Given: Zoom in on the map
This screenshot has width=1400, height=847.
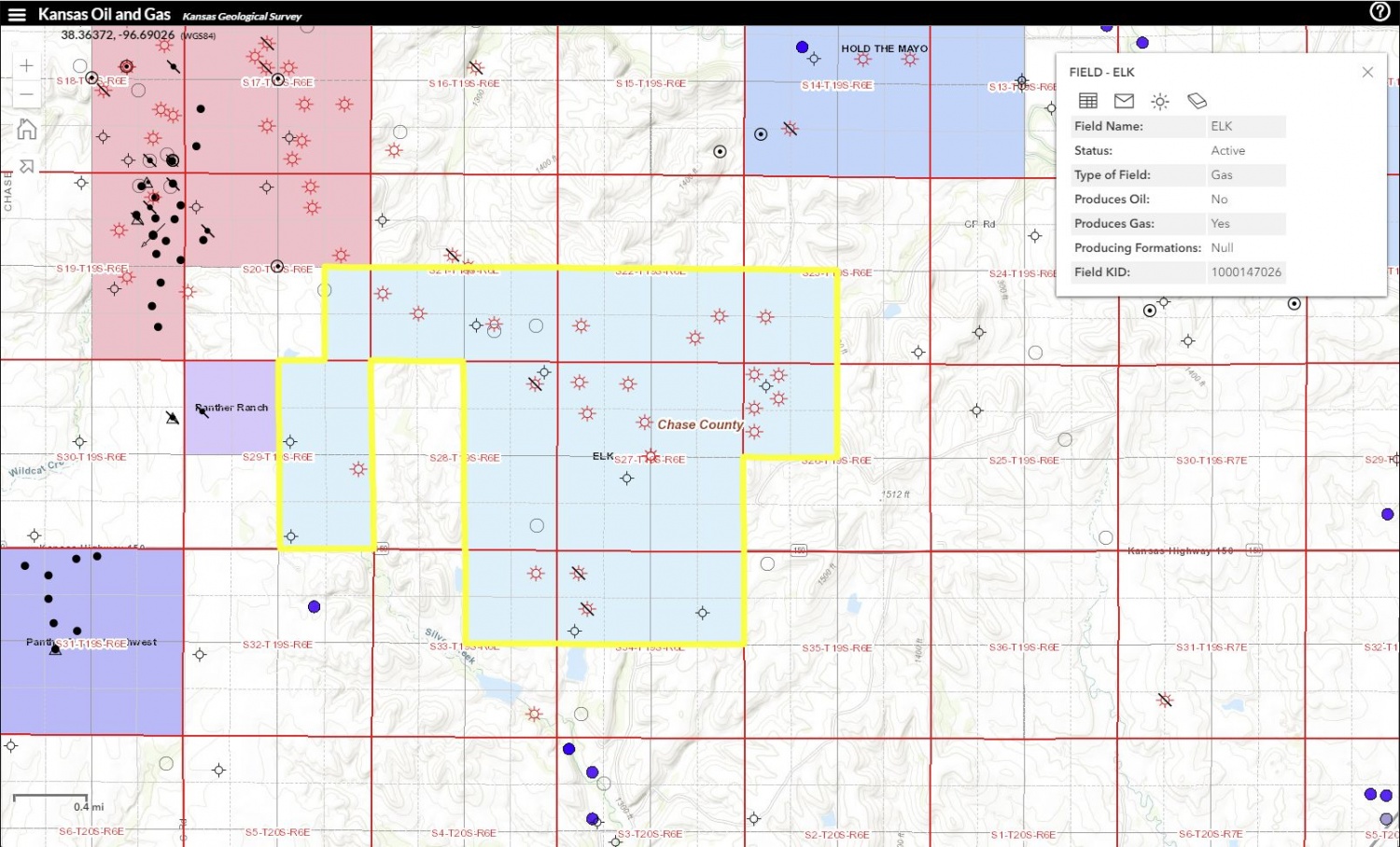Looking at the screenshot, I should pyautogui.click(x=26, y=65).
